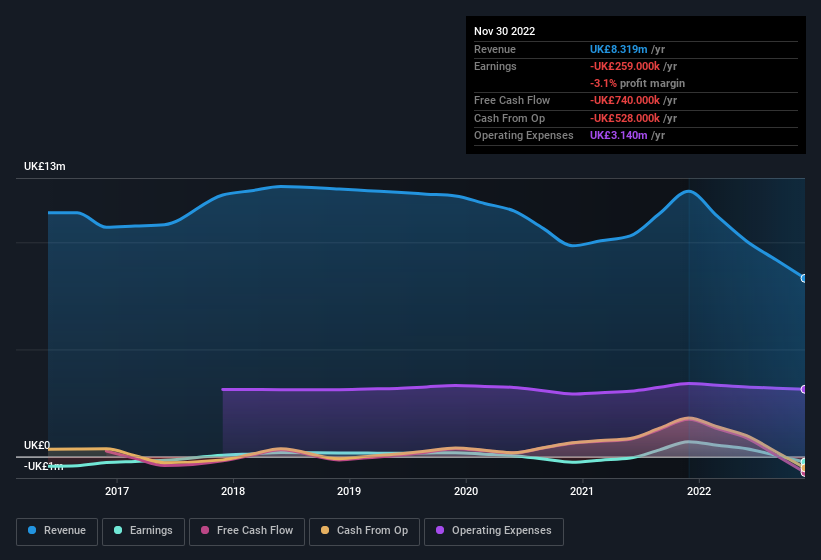Click the -UK£740.000k free cash flow value
This screenshot has height=560, width=821.
click(625, 100)
